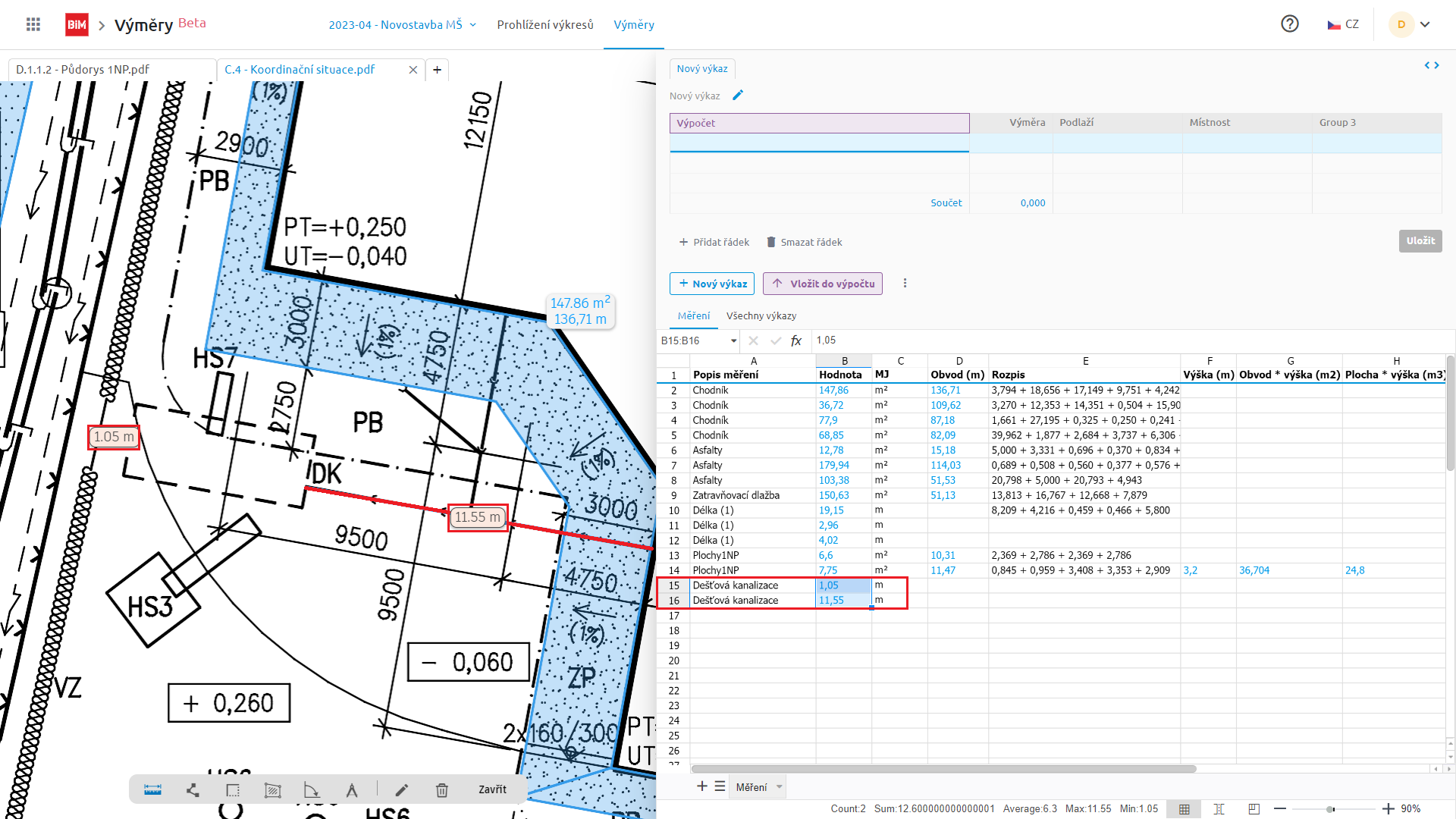Edit the Nový výkaz name with pencil icon
1456x819 pixels.
click(x=738, y=96)
